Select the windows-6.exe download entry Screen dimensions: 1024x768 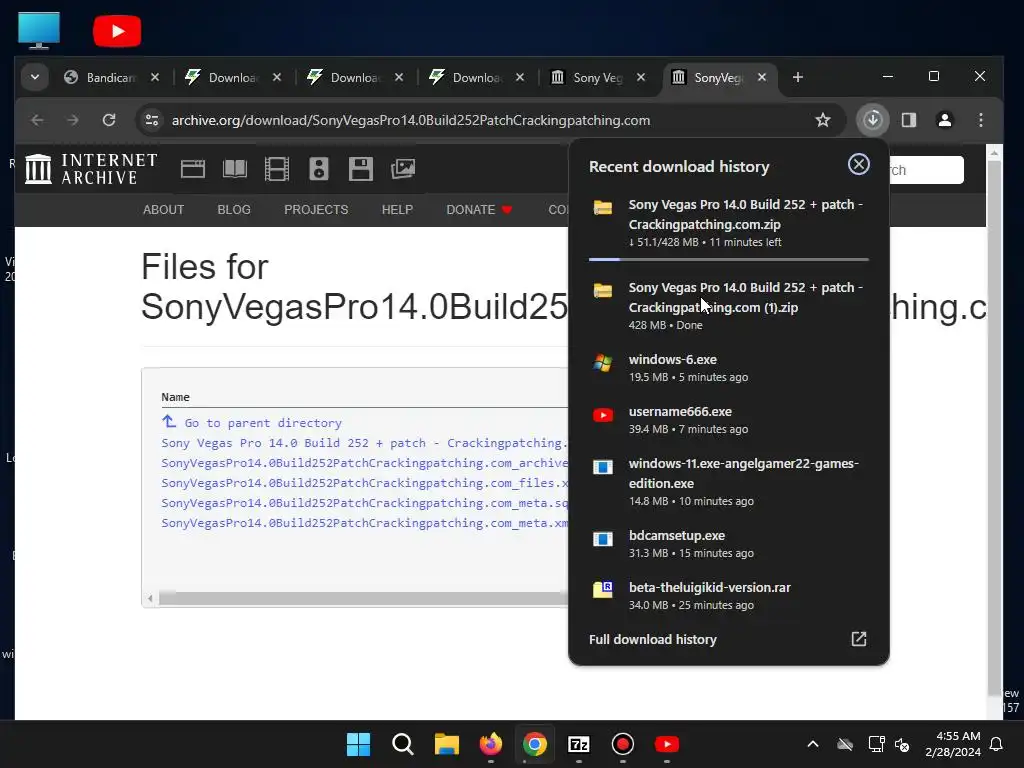[x=729, y=368]
